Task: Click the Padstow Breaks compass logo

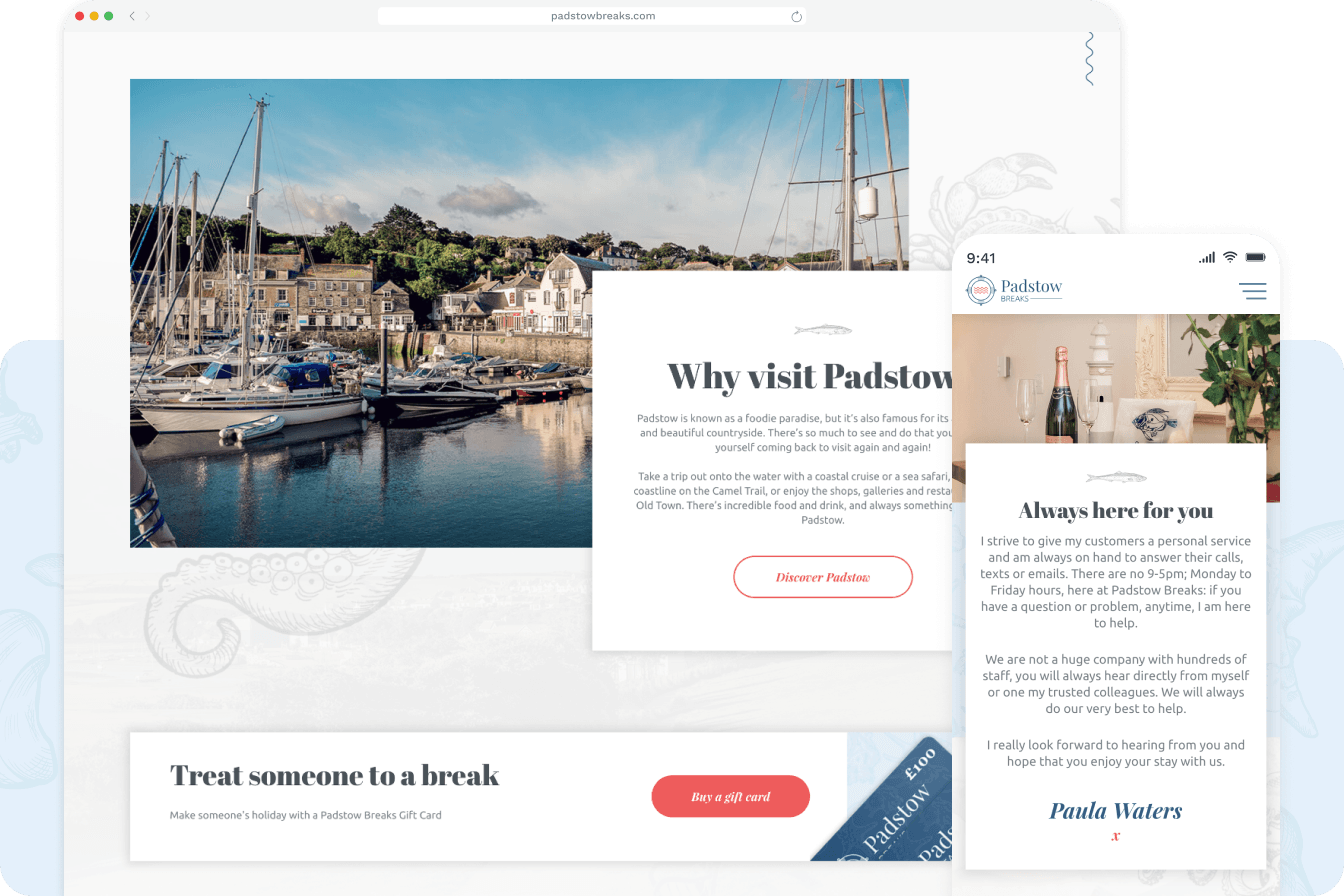Action: point(980,290)
